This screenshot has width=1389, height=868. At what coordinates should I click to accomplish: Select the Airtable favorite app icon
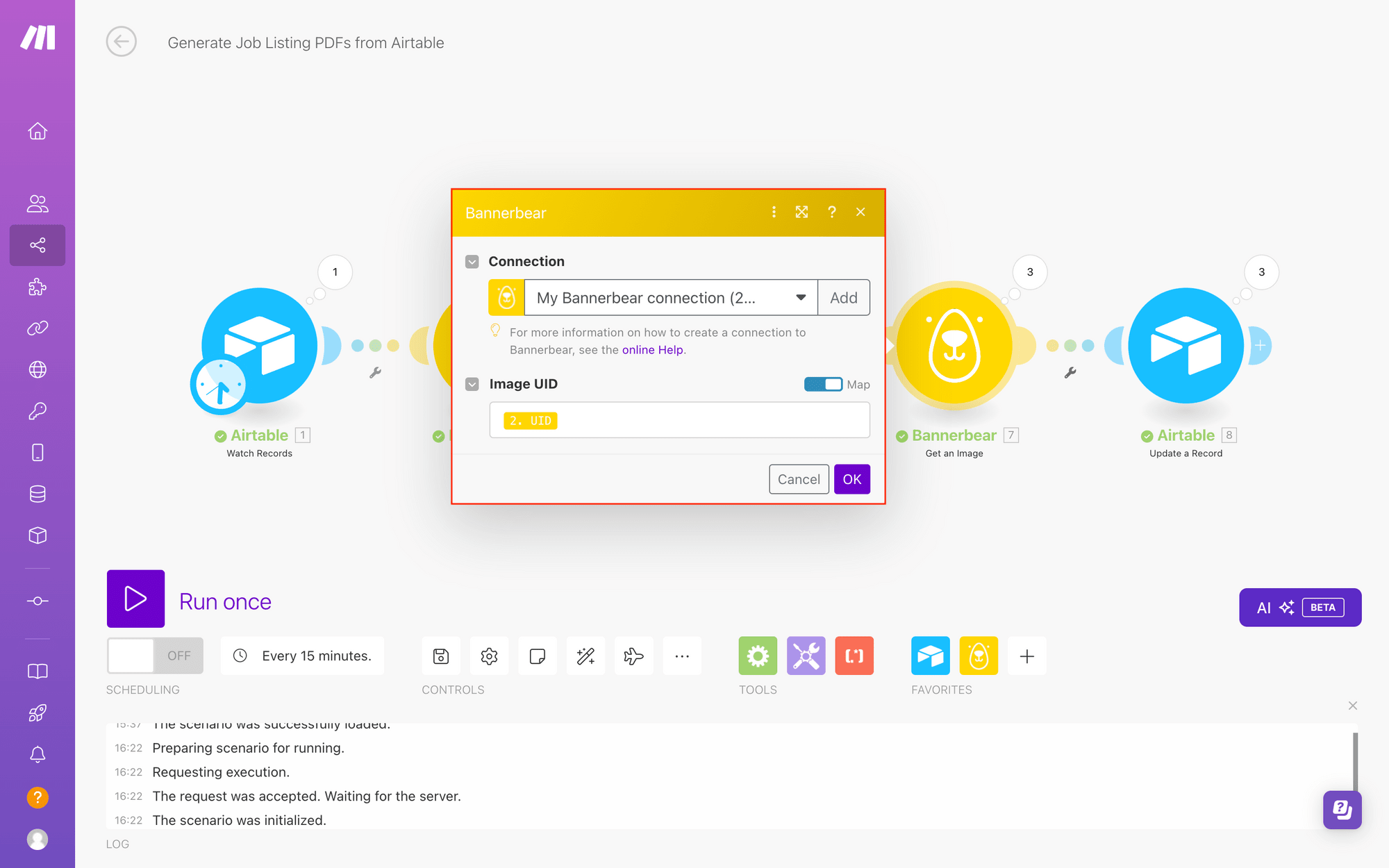coord(930,656)
